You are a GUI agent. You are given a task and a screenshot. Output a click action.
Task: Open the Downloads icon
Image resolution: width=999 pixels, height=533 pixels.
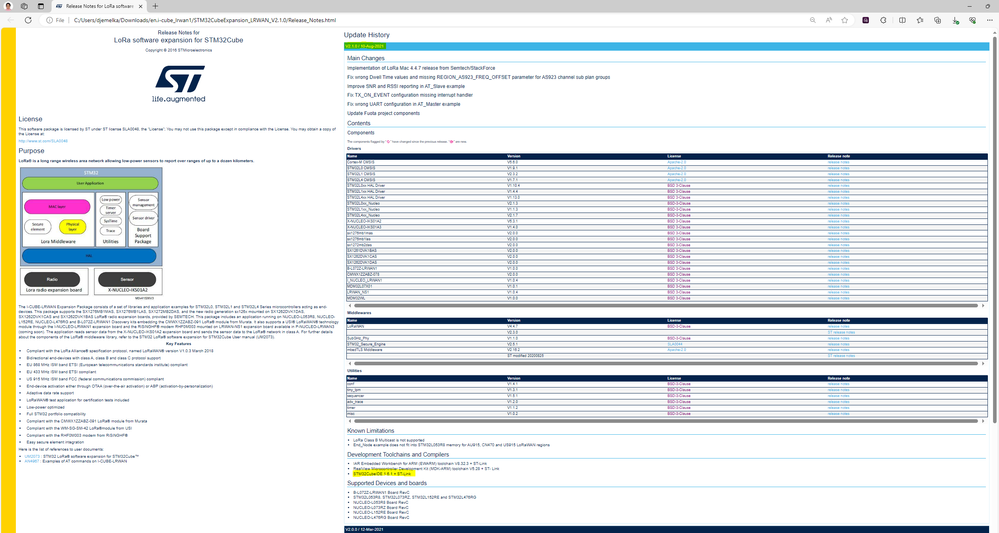coord(955,20)
